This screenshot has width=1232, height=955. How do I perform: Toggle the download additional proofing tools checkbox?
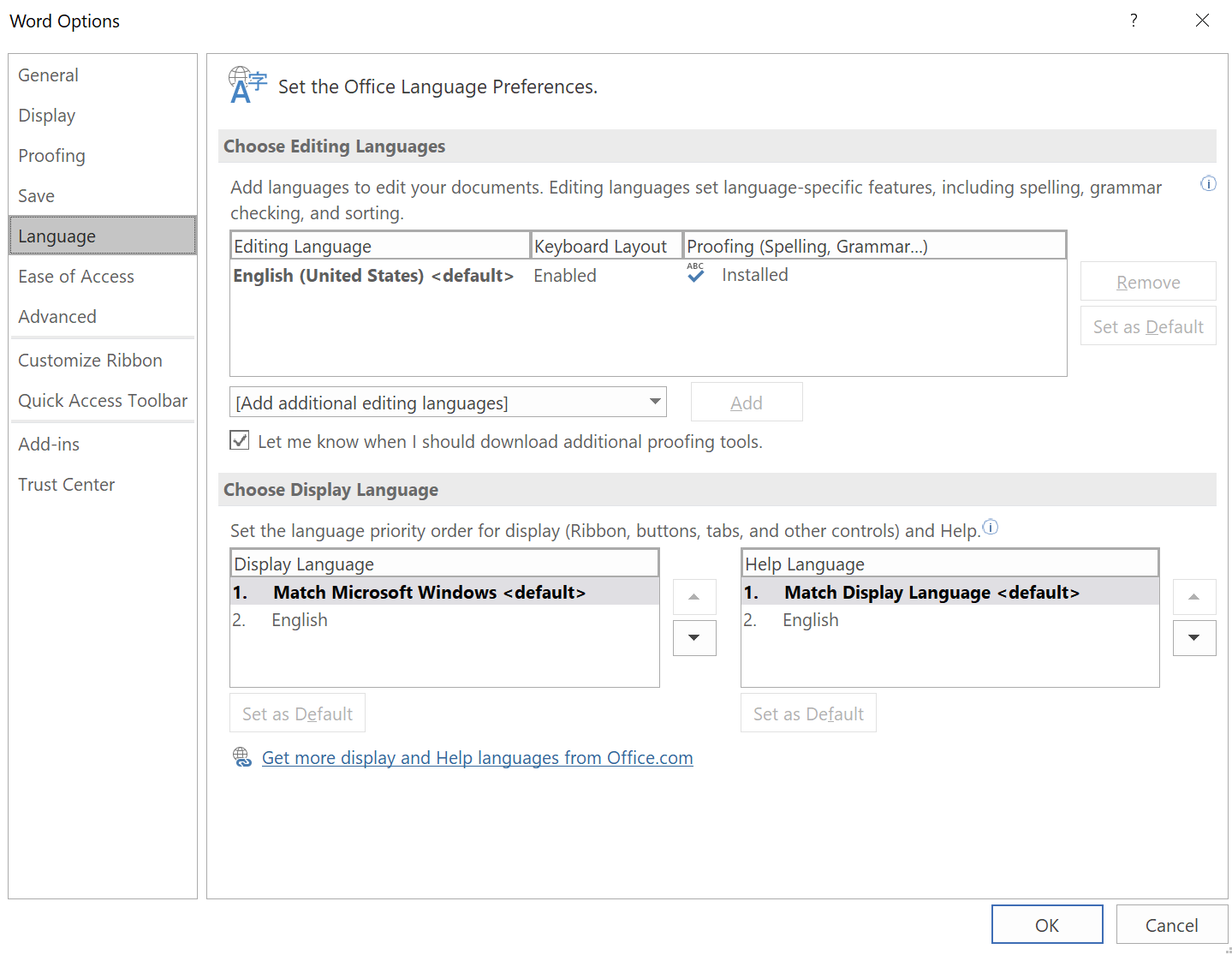coord(240,441)
